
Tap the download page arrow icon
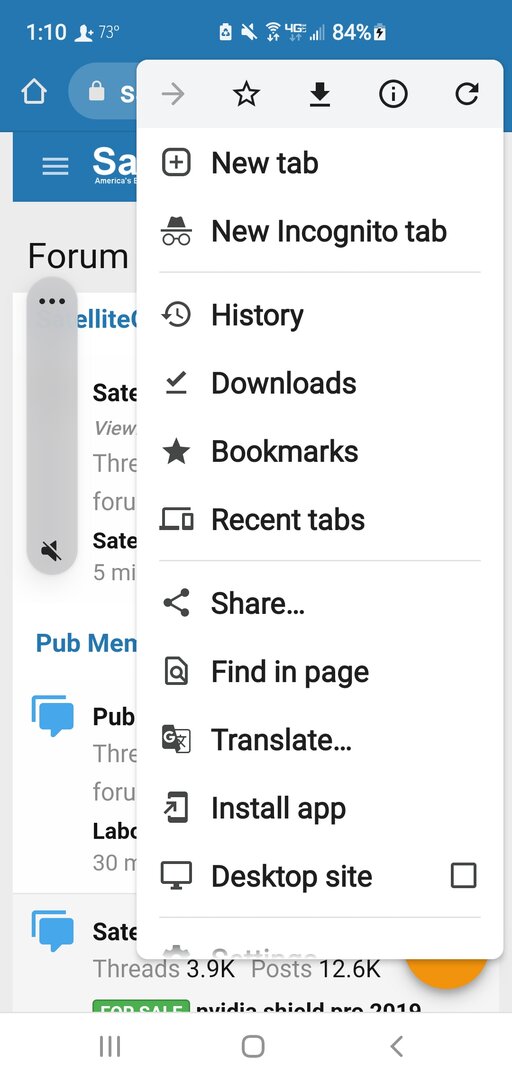coord(320,94)
